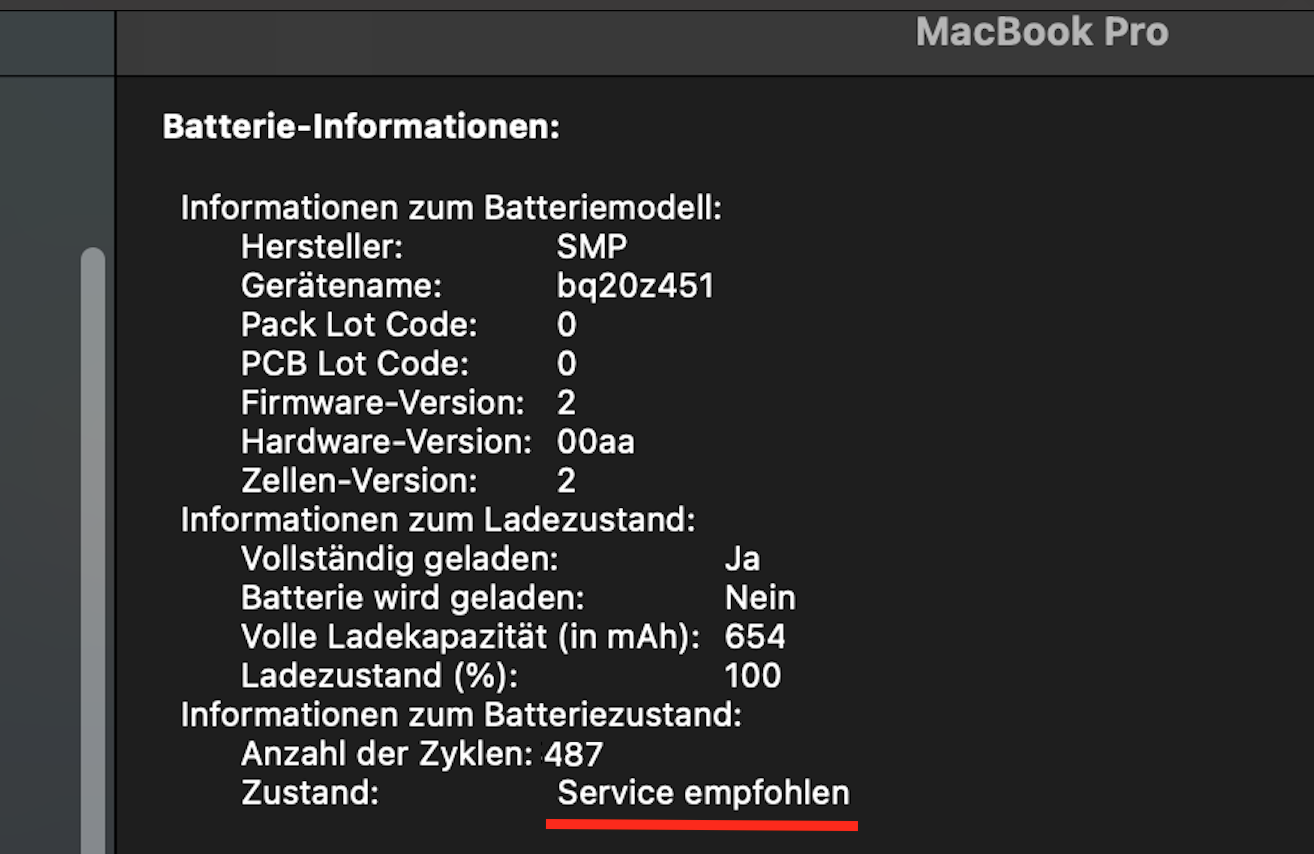Click the Informationen zum Batteriemodell heading
Image resolution: width=1314 pixels, height=854 pixels.
(x=450, y=208)
